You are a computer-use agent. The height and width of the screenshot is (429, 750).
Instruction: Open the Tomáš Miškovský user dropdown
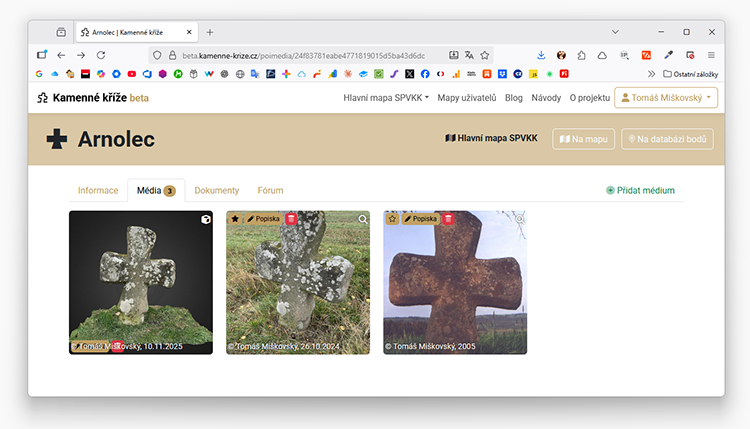(x=666, y=98)
